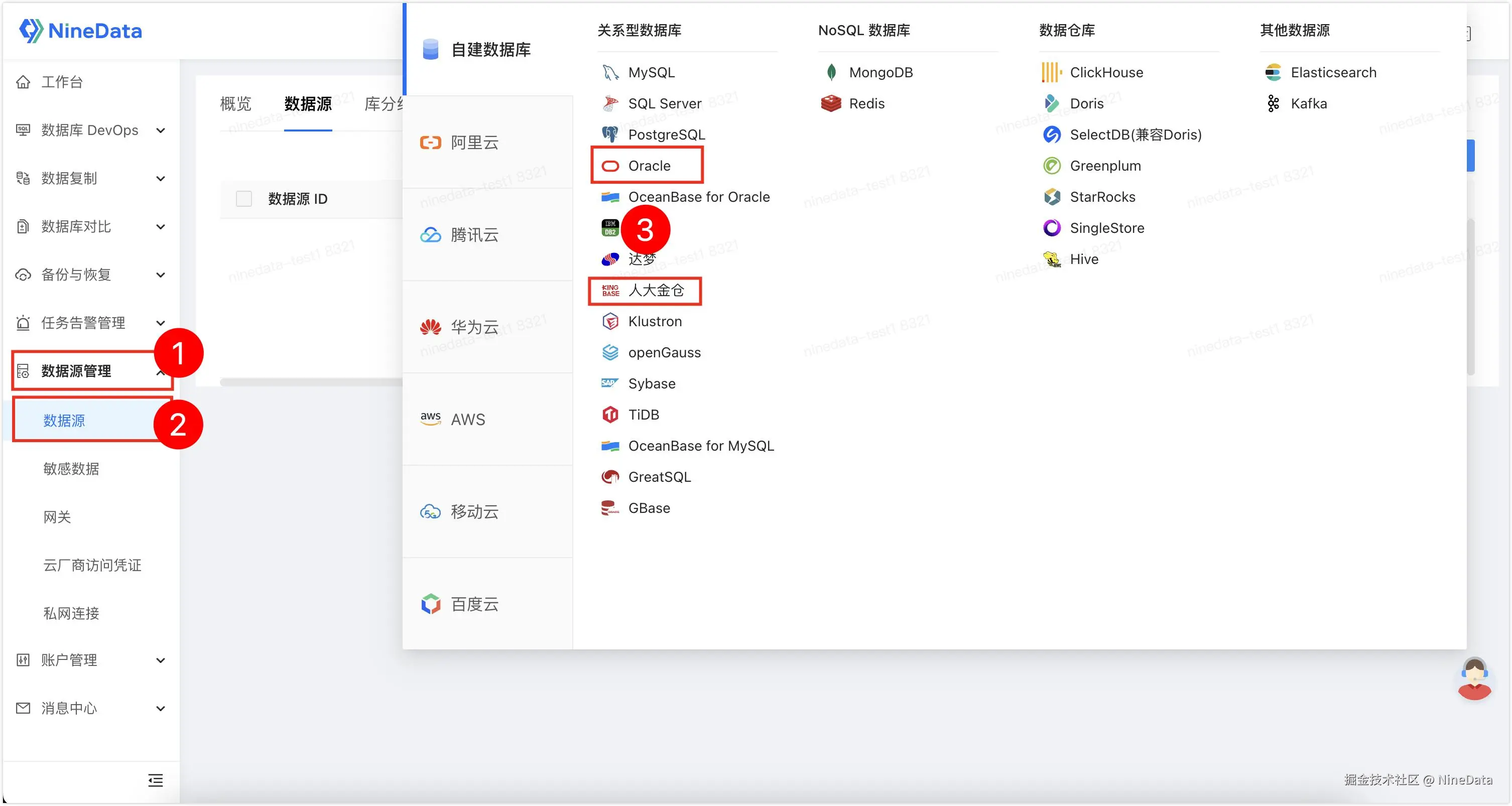Screen dimensions: 1512x806
Task: Click the NineData logo
Action: pyautogui.click(x=80, y=31)
